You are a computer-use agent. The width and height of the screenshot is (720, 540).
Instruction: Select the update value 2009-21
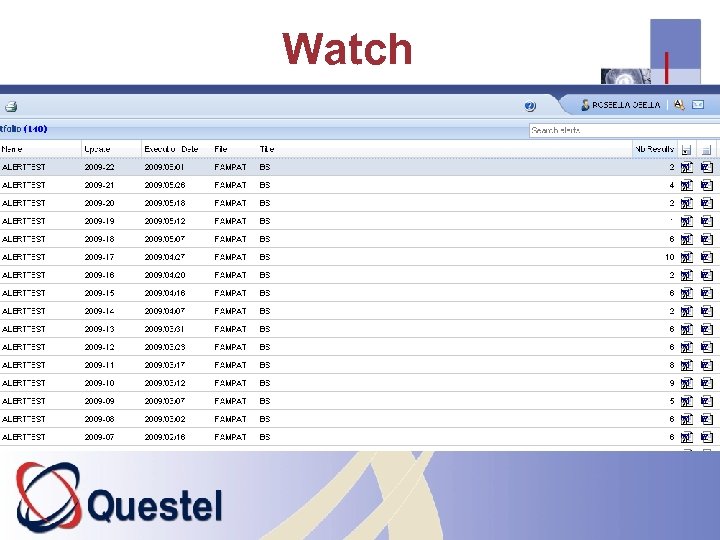[x=99, y=185]
